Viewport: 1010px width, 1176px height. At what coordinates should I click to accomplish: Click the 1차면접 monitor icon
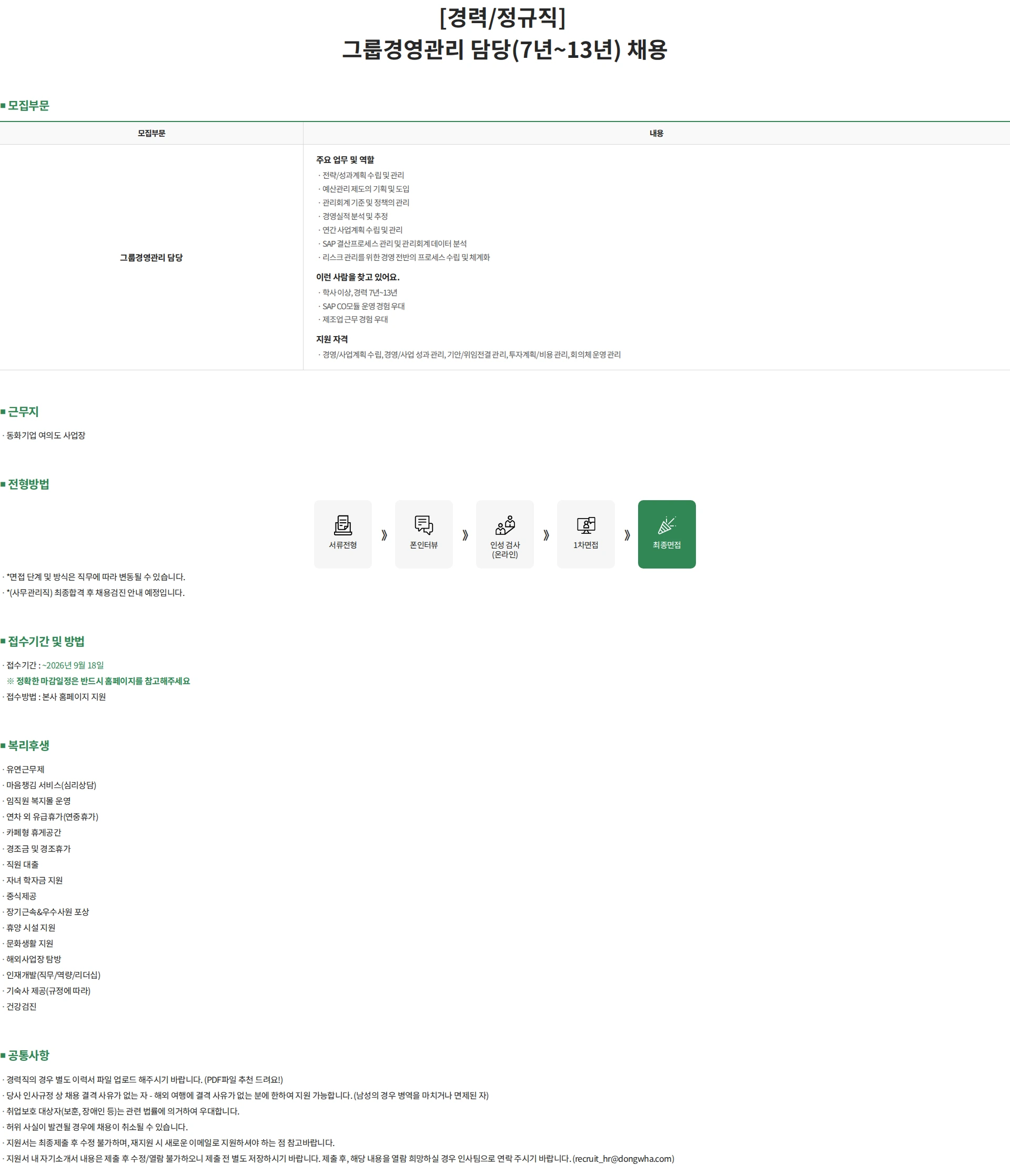[586, 525]
